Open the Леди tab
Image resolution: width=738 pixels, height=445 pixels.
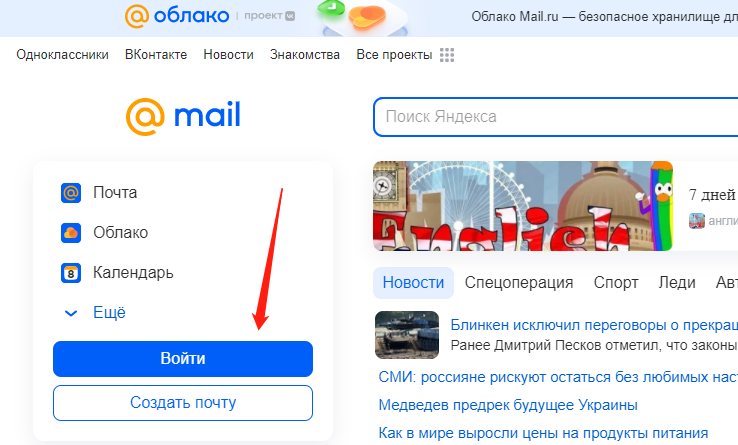(677, 283)
